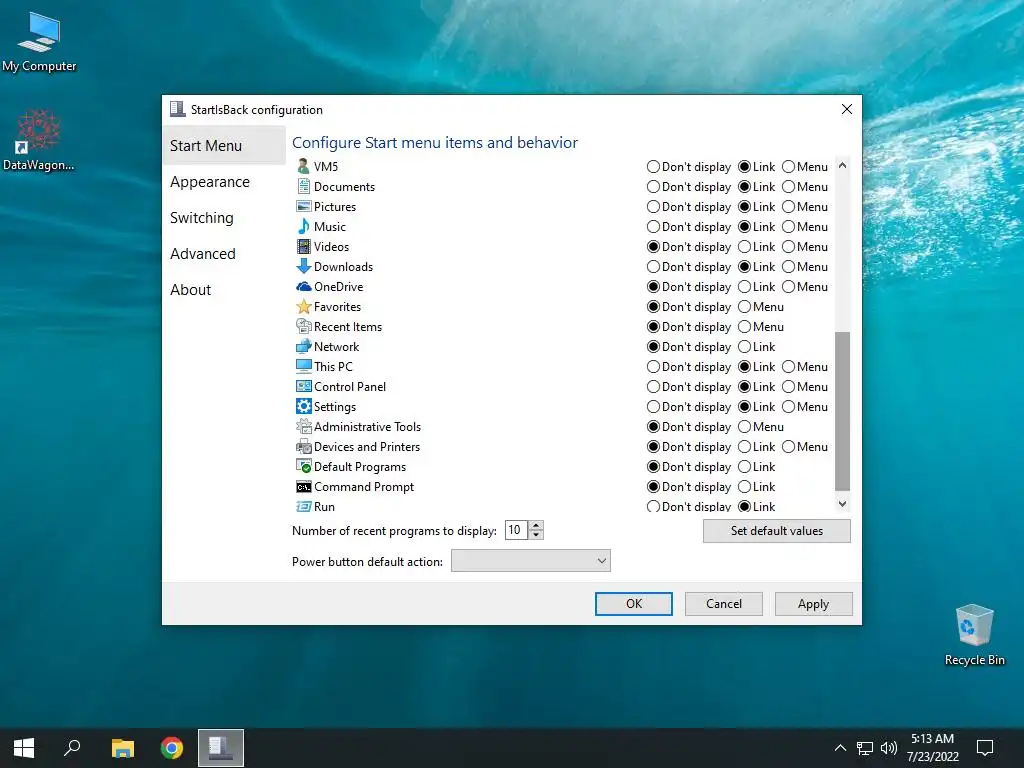Click the Control Panel icon
The width and height of the screenshot is (1024, 768).
303,387
